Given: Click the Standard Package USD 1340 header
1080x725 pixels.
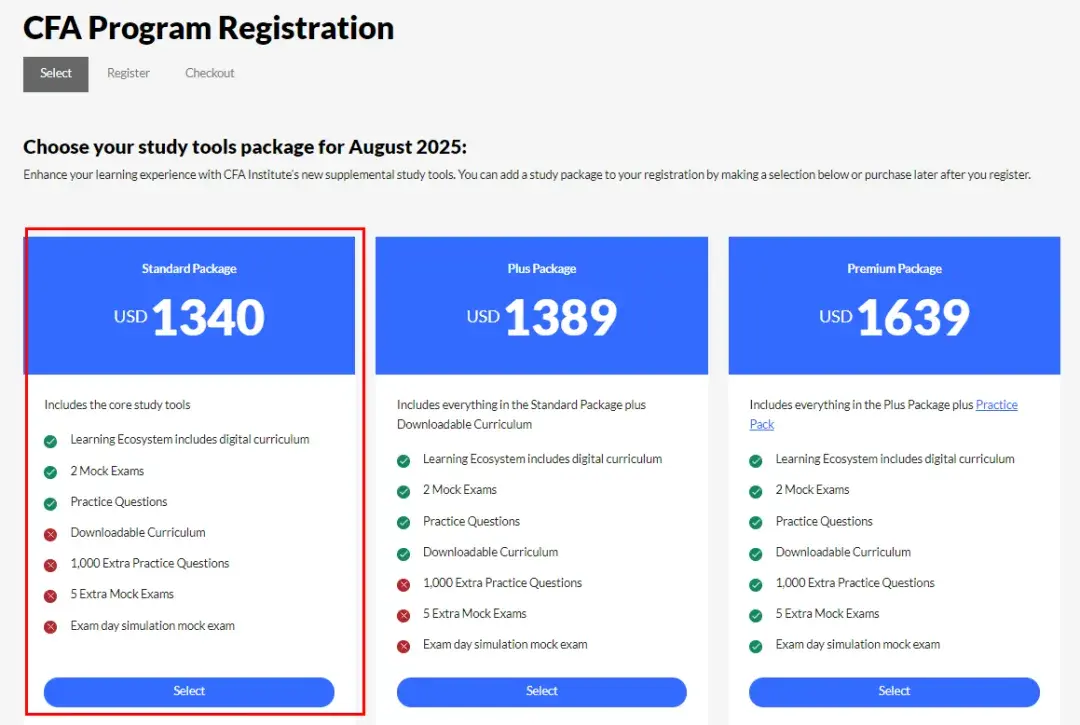Looking at the screenshot, I should click(189, 306).
